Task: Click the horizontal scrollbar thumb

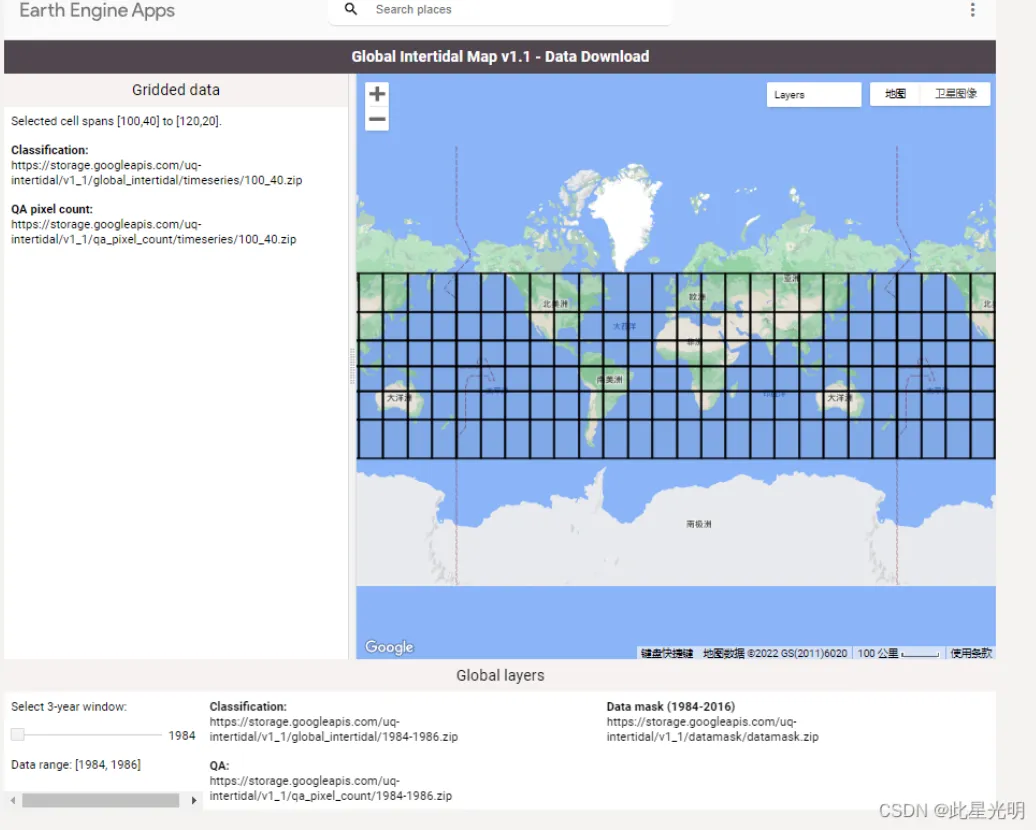Action: 100,800
